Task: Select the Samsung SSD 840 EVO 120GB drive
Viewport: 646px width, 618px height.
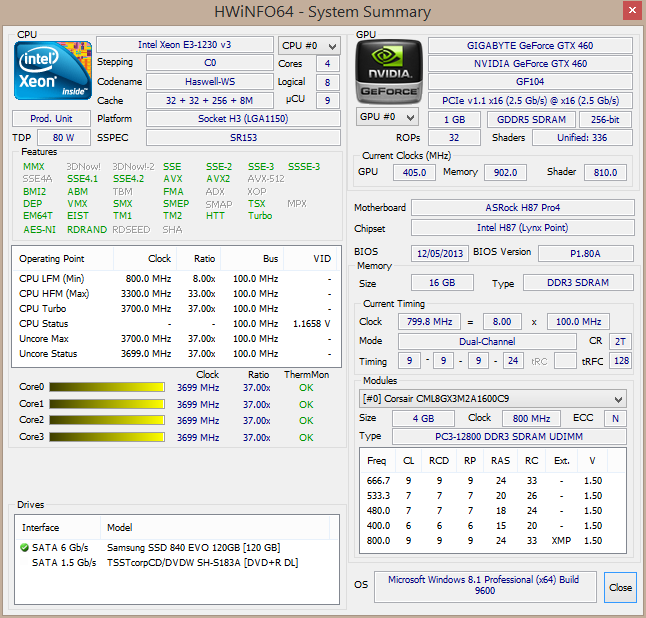Action: [x=176, y=548]
